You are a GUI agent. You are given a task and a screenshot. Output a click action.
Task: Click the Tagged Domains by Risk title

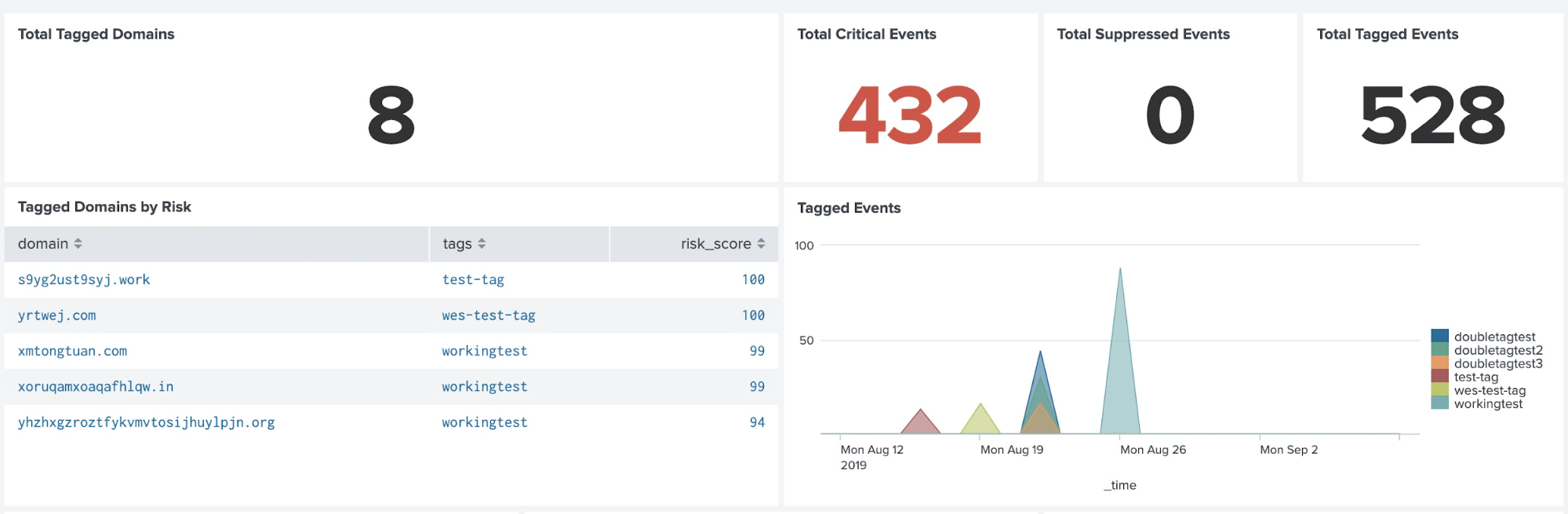coord(104,207)
